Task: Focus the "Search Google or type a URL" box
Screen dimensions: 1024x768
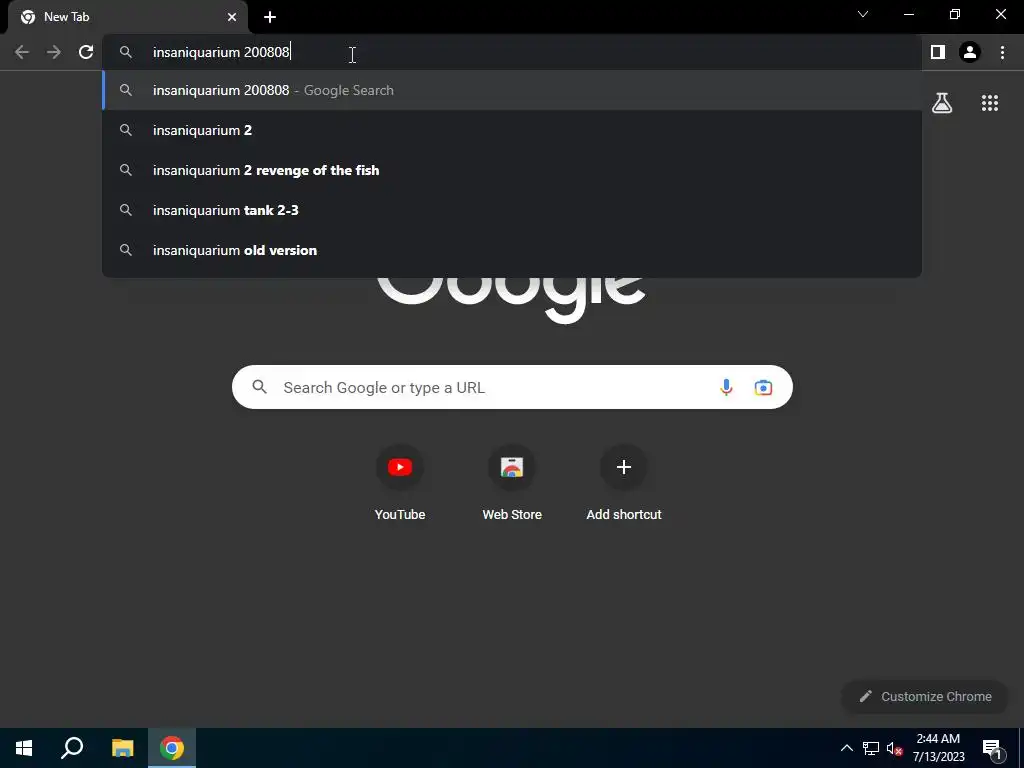Action: [512, 387]
